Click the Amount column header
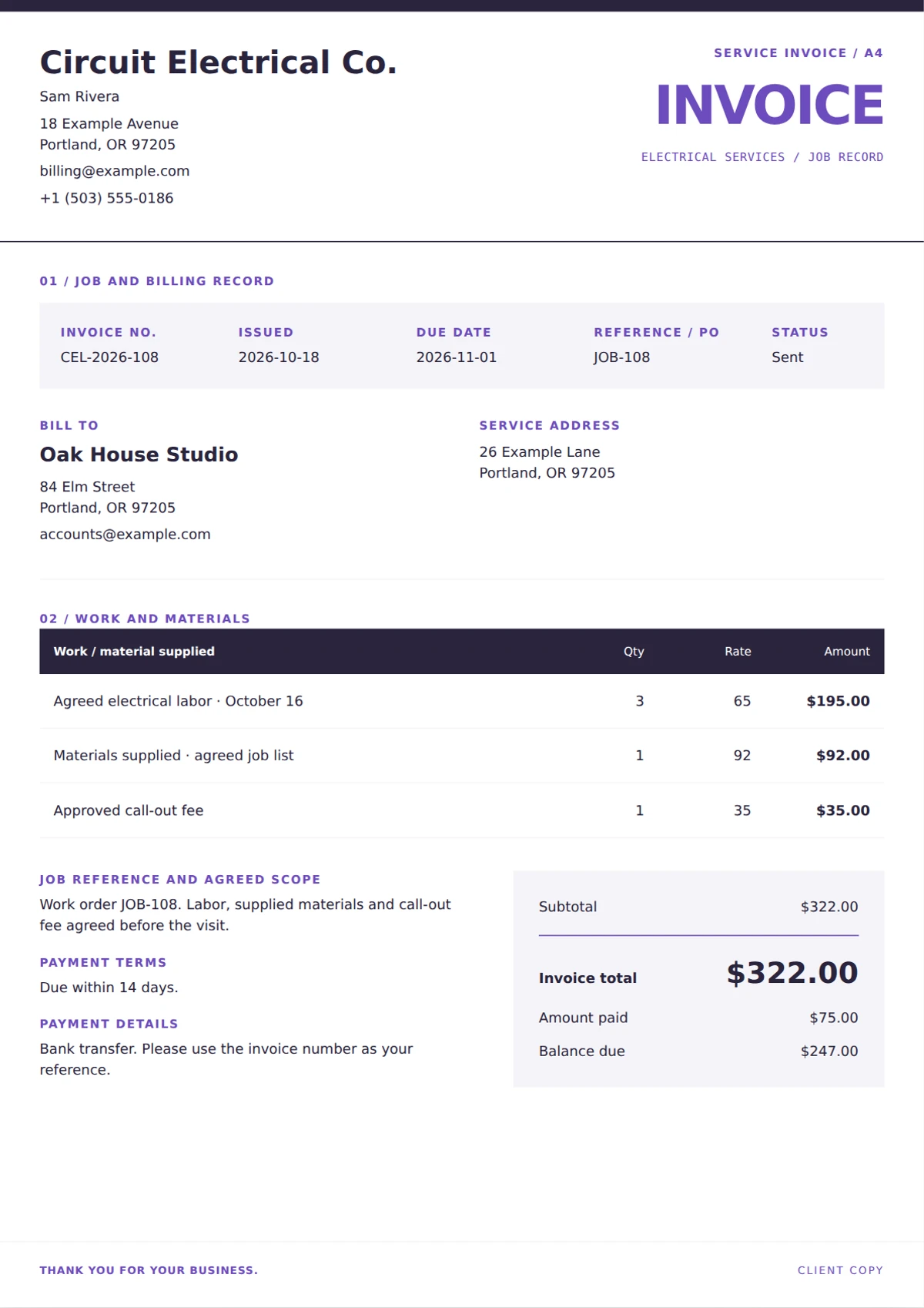The width and height of the screenshot is (924, 1308). point(847,652)
